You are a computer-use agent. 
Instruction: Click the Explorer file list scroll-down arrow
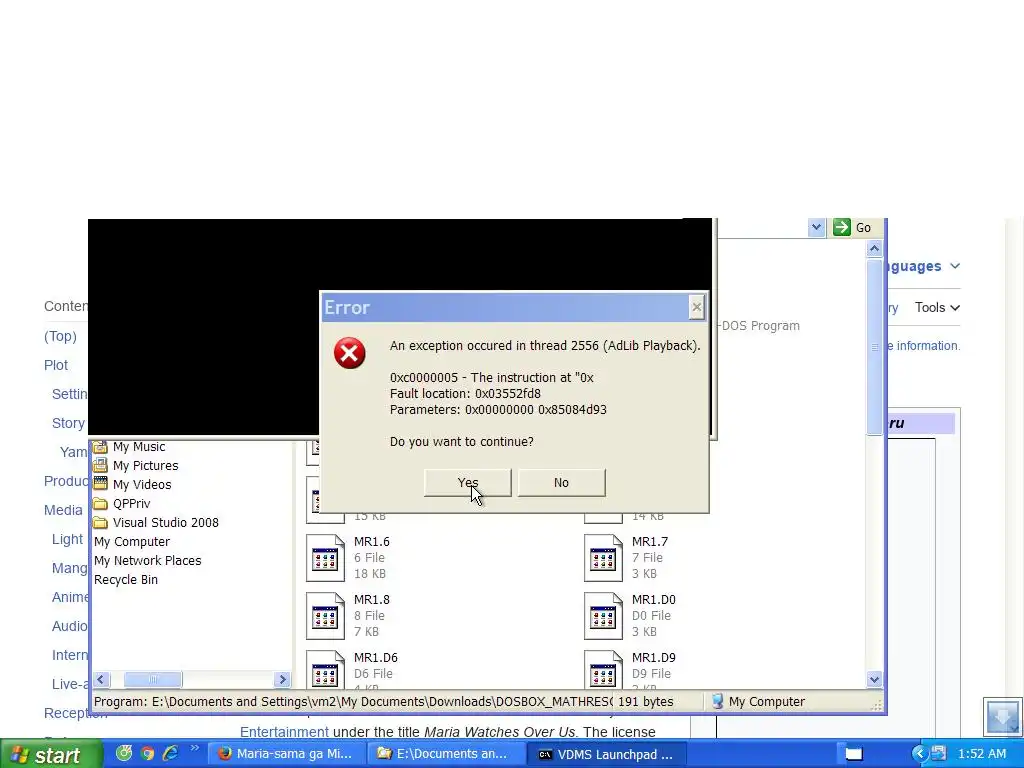[874, 679]
